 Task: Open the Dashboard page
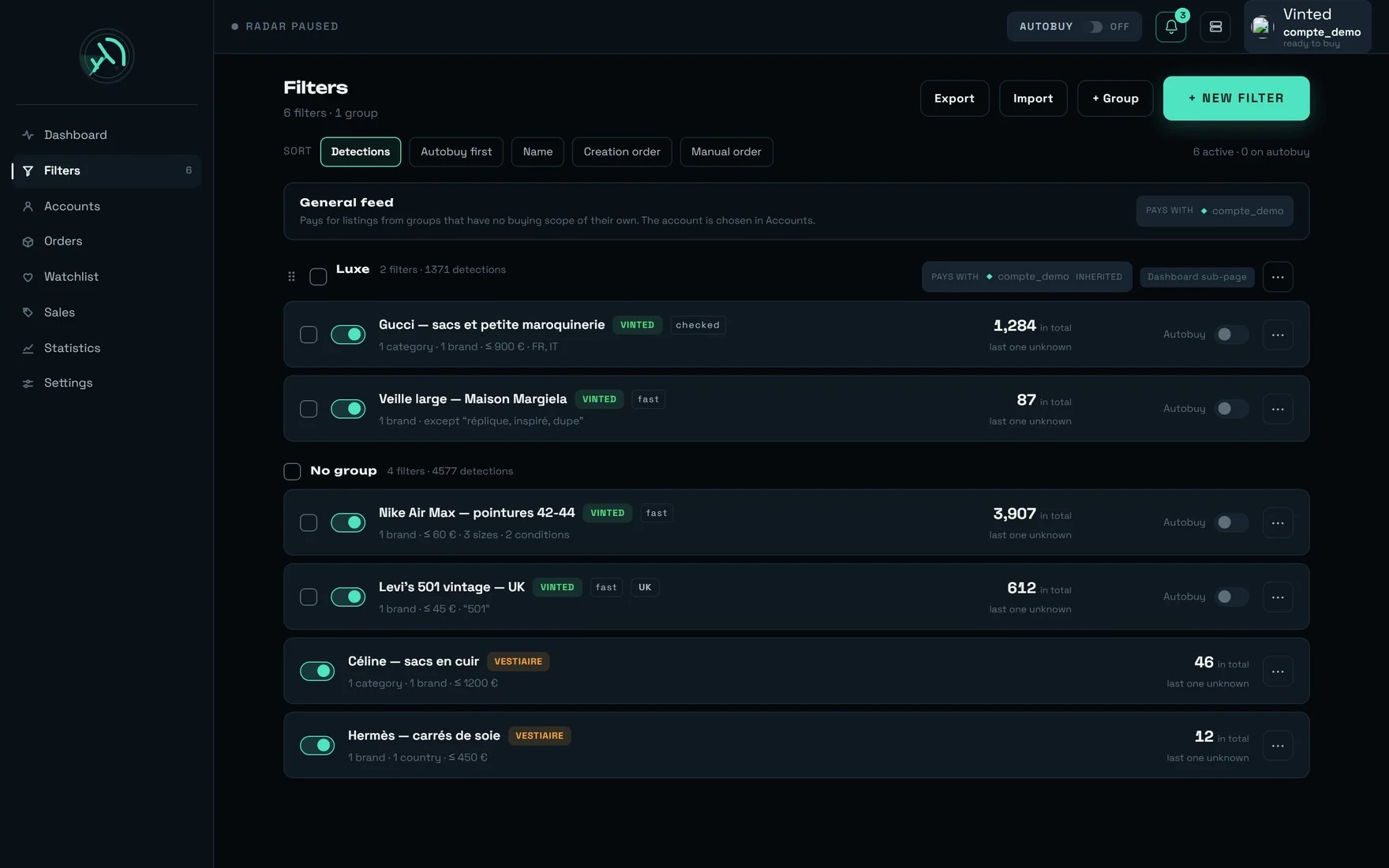[107, 135]
